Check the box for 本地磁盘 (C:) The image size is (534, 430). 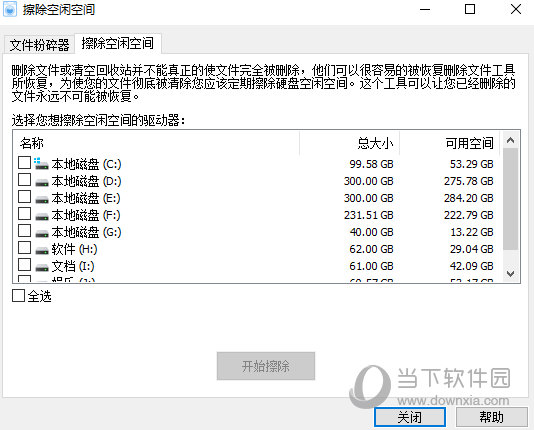pos(25,162)
